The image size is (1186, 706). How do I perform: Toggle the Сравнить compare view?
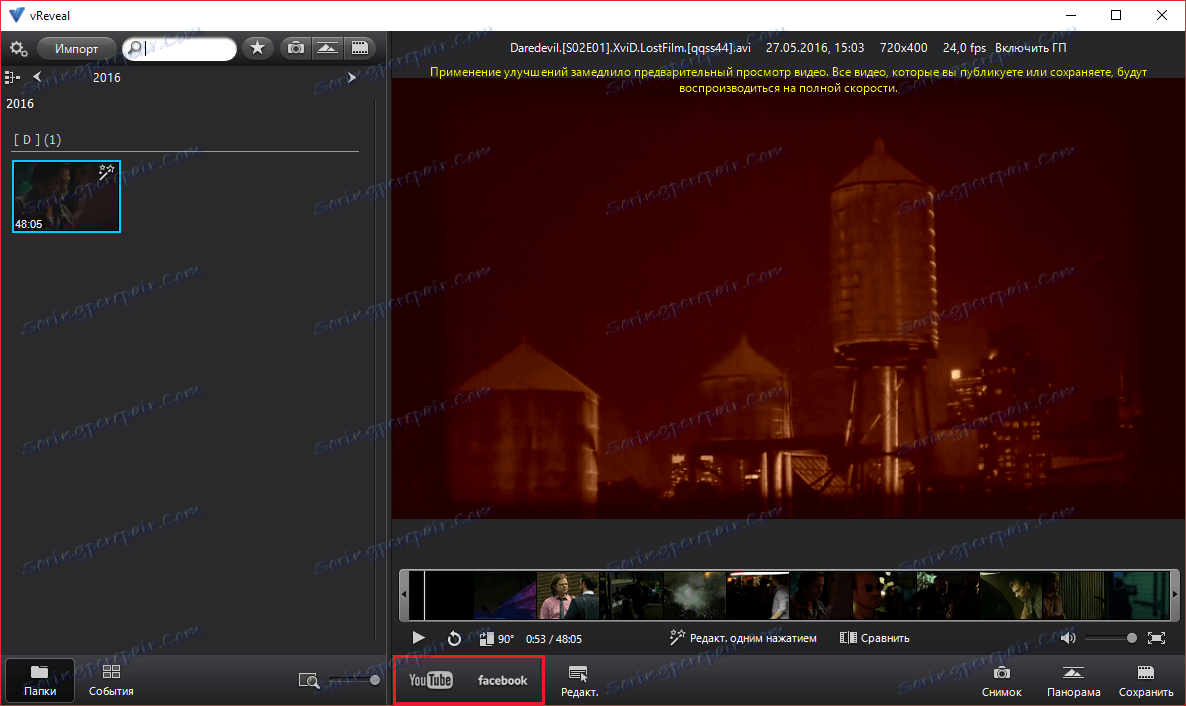(875, 638)
